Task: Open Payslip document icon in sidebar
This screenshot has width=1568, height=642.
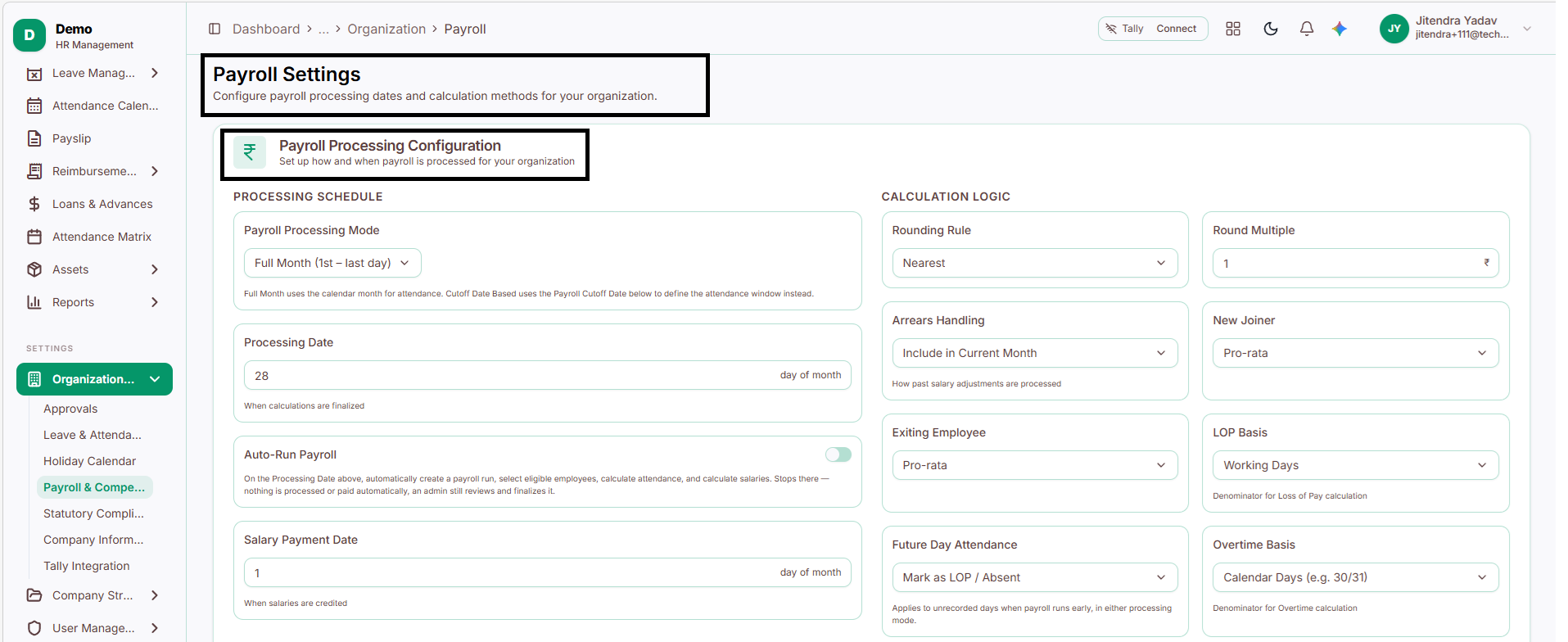Action: [x=34, y=138]
